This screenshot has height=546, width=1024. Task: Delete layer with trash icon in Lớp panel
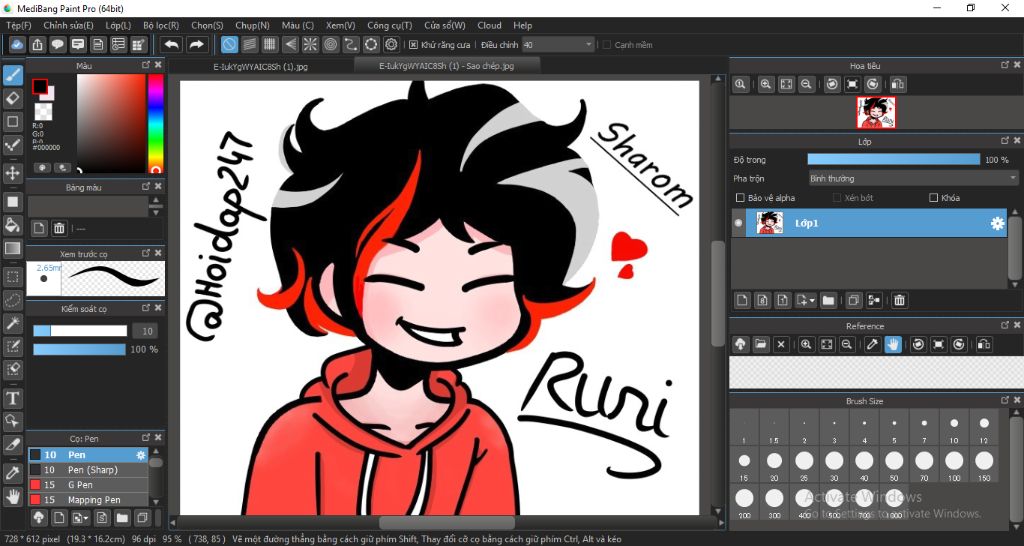[899, 300]
